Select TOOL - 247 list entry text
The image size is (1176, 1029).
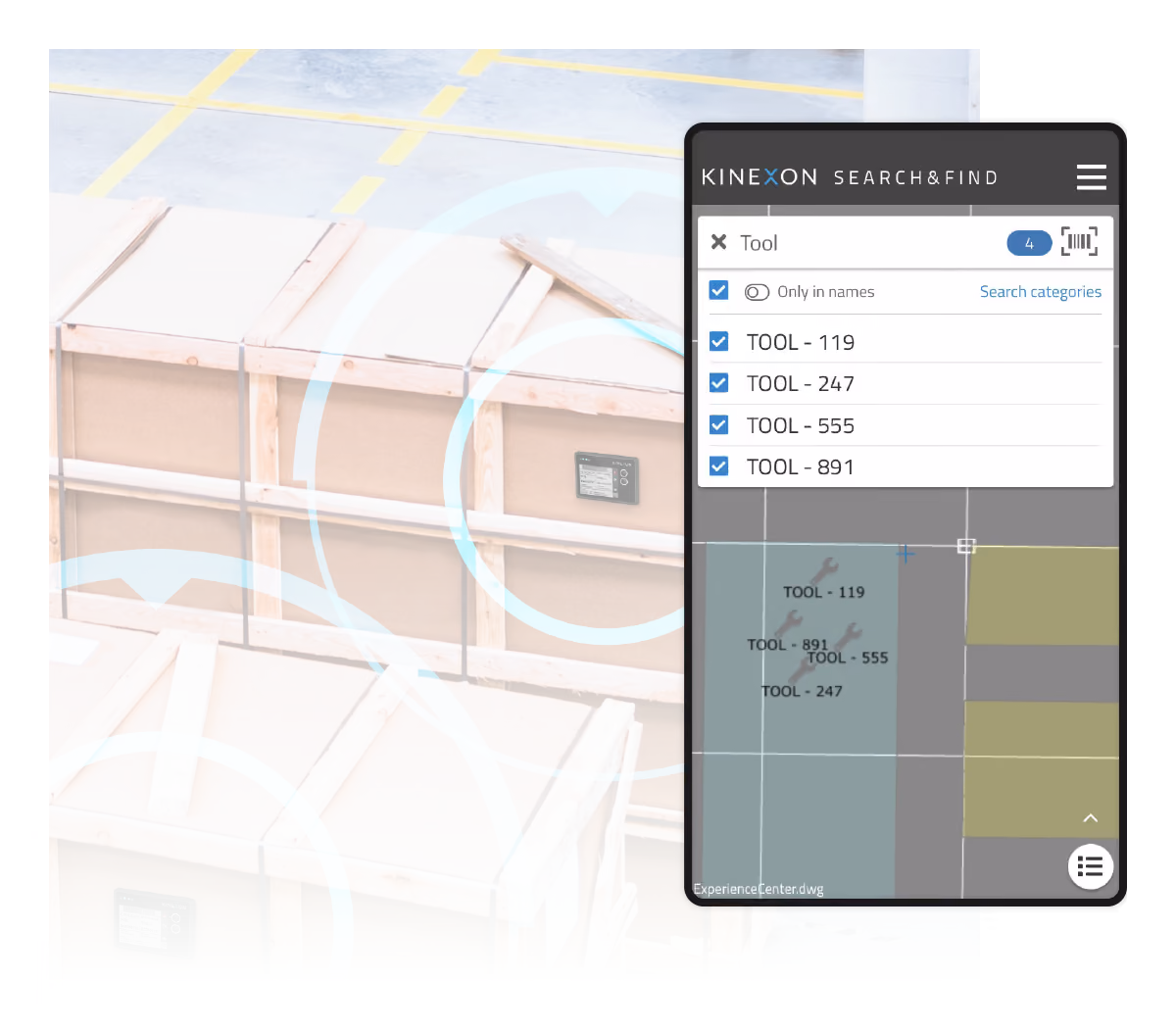click(801, 383)
